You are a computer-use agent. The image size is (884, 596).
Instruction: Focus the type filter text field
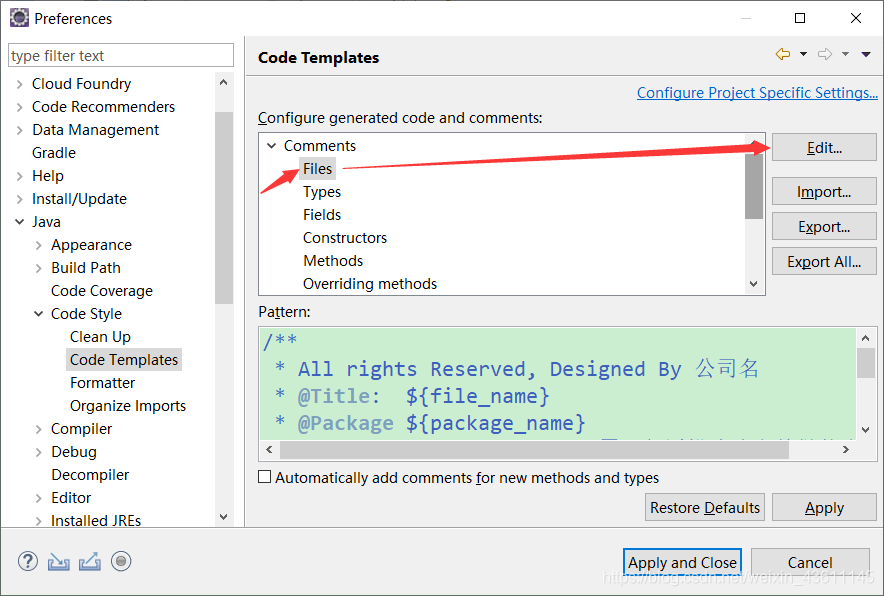pyautogui.click(x=121, y=55)
